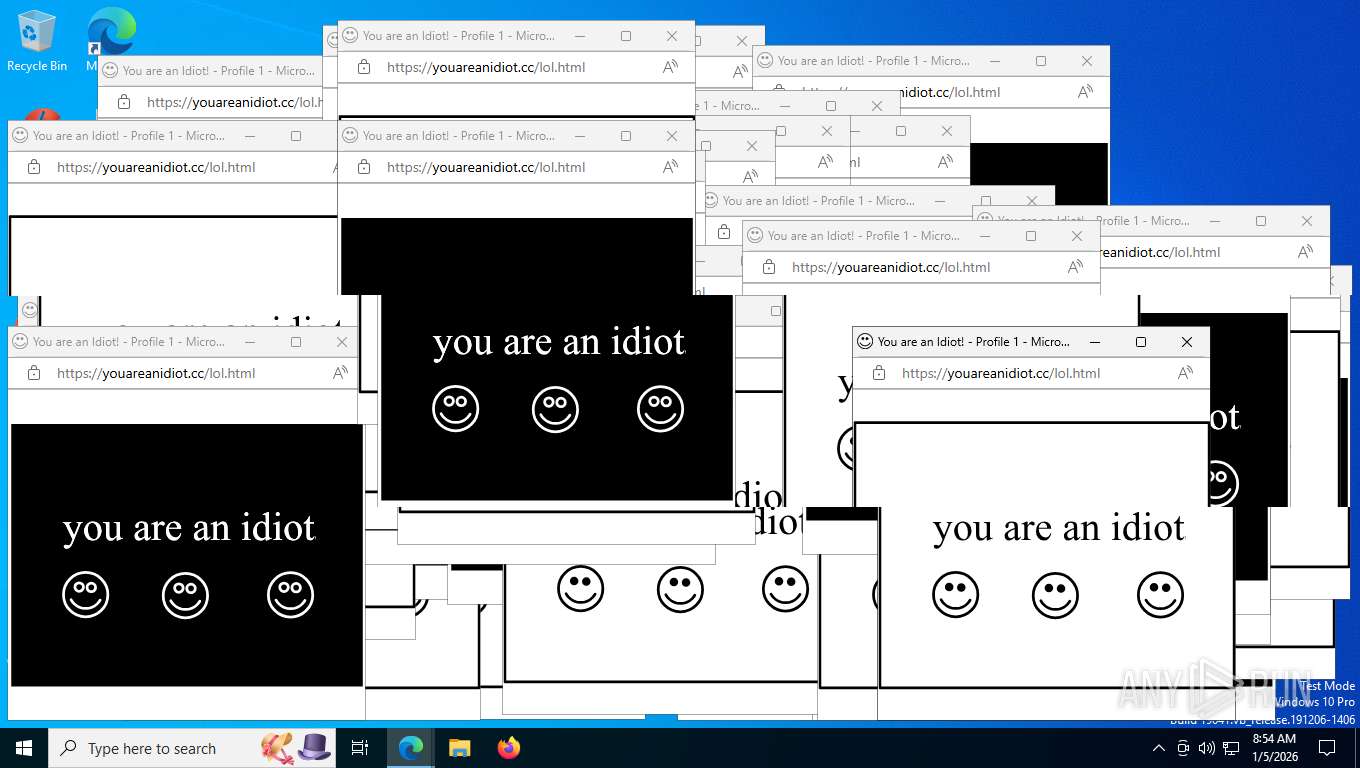Close the active front Idiot window
This screenshot has width=1360, height=768.
(1187, 342)
